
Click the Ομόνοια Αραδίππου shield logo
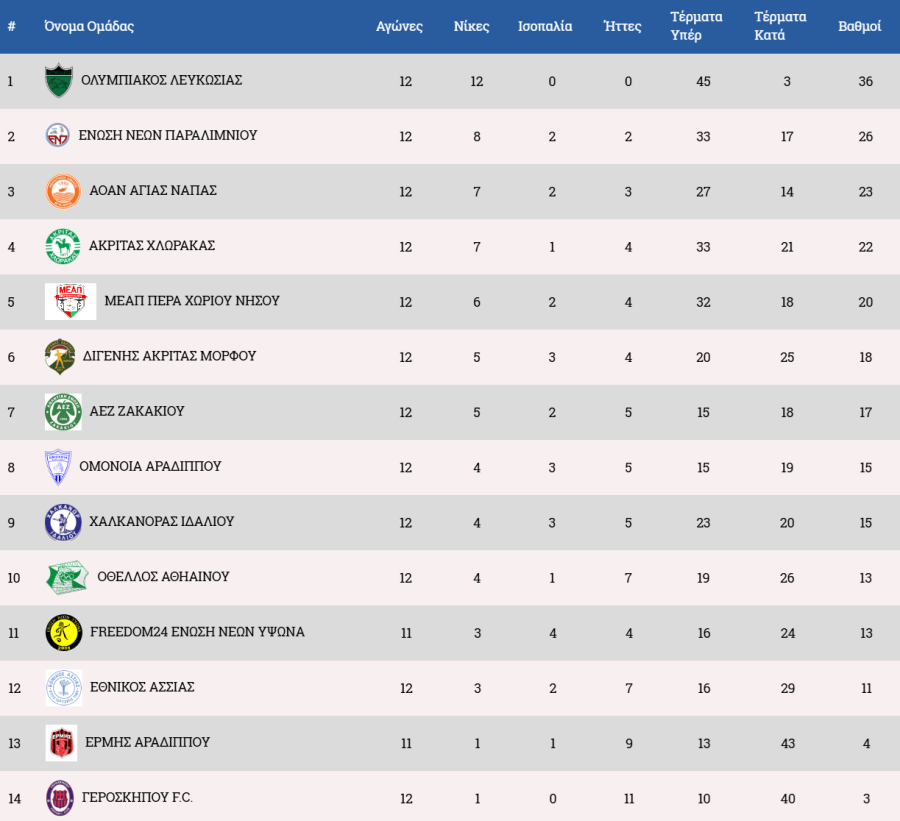coord(58,467)
